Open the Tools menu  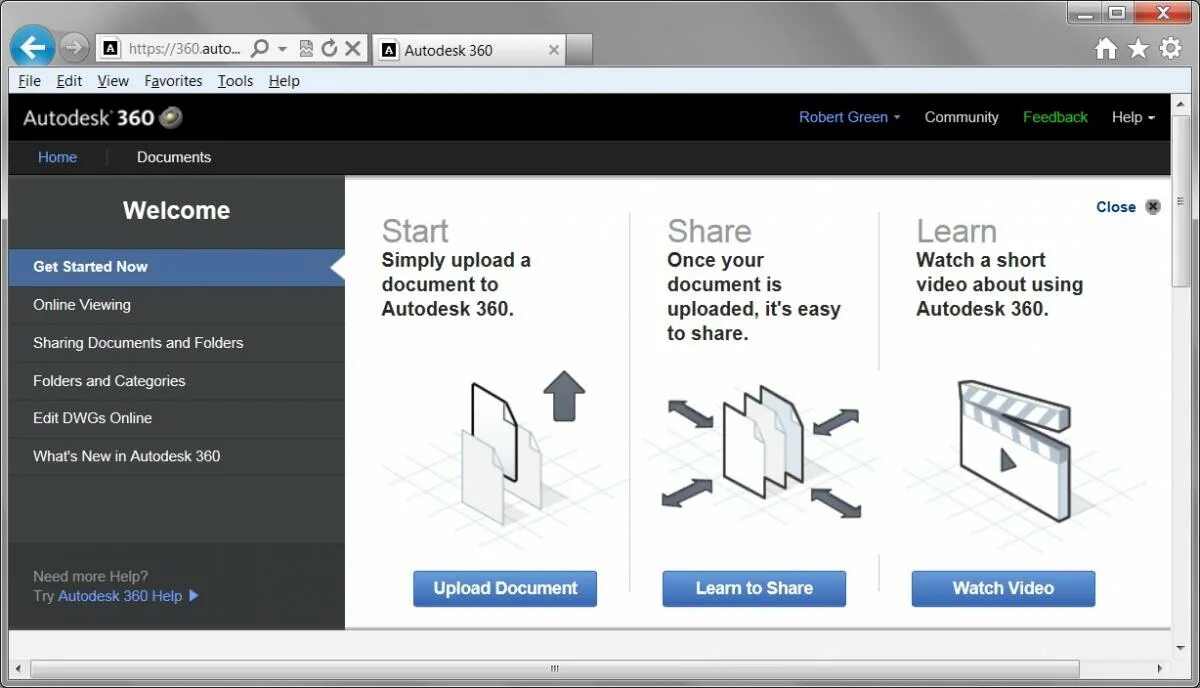(235, 81)
